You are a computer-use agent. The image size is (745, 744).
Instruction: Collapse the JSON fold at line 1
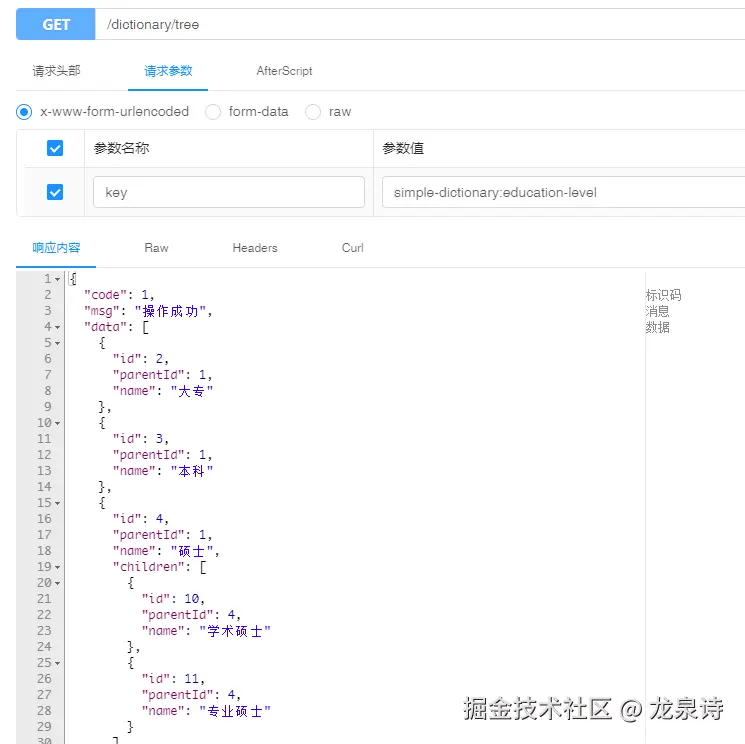coord(57,279)
